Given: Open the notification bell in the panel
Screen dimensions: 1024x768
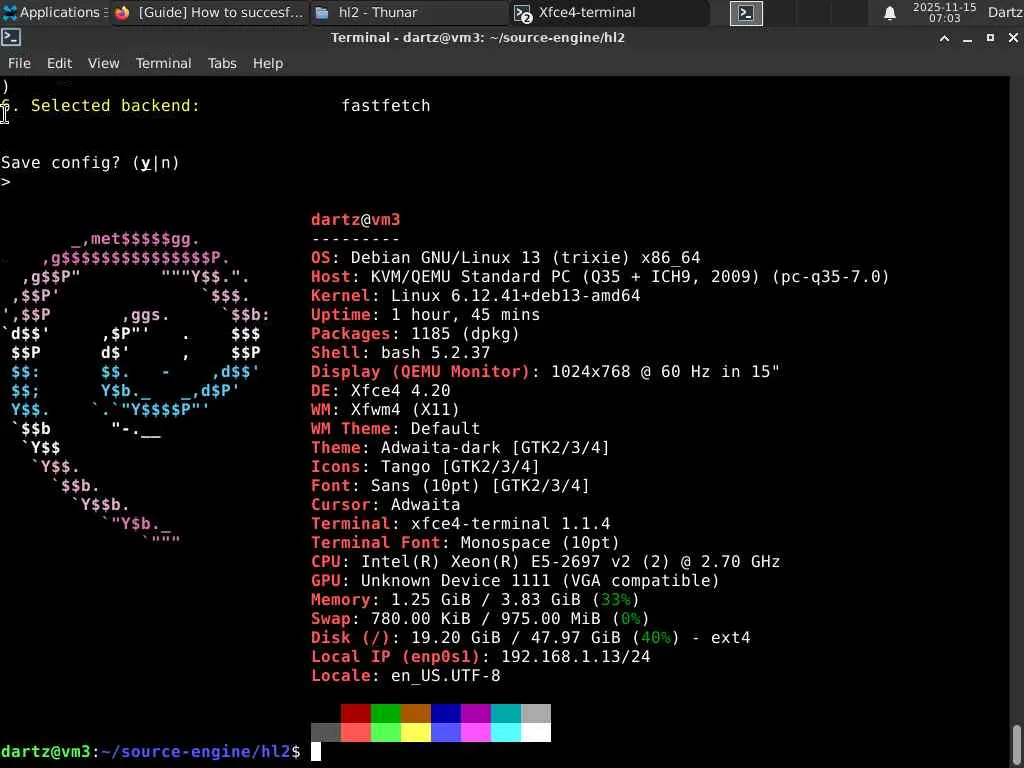Looking at the screenshot, I should pyautogui.click(x=889, y=12).
